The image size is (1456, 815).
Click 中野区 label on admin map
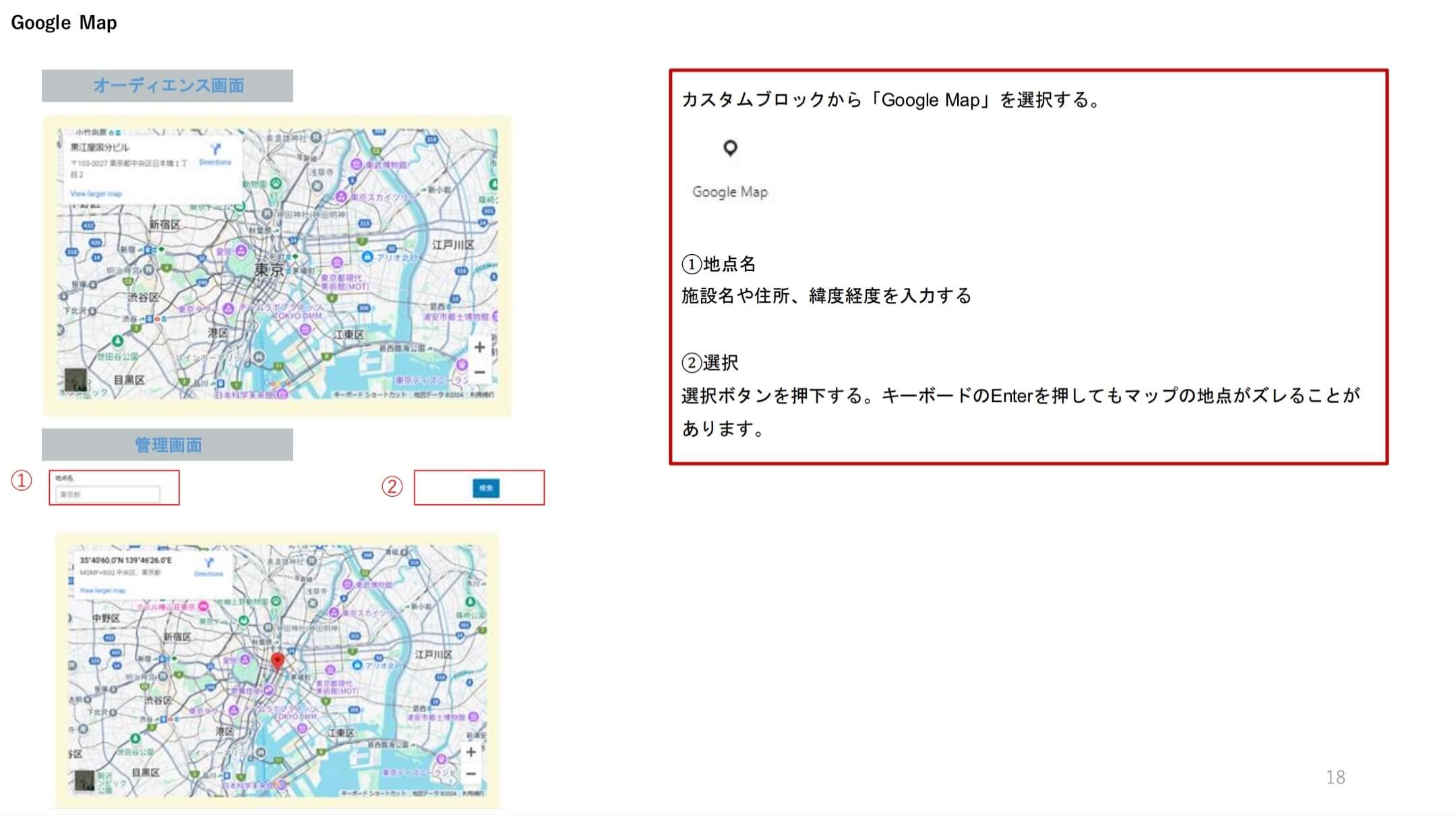(x=107, y=618)
